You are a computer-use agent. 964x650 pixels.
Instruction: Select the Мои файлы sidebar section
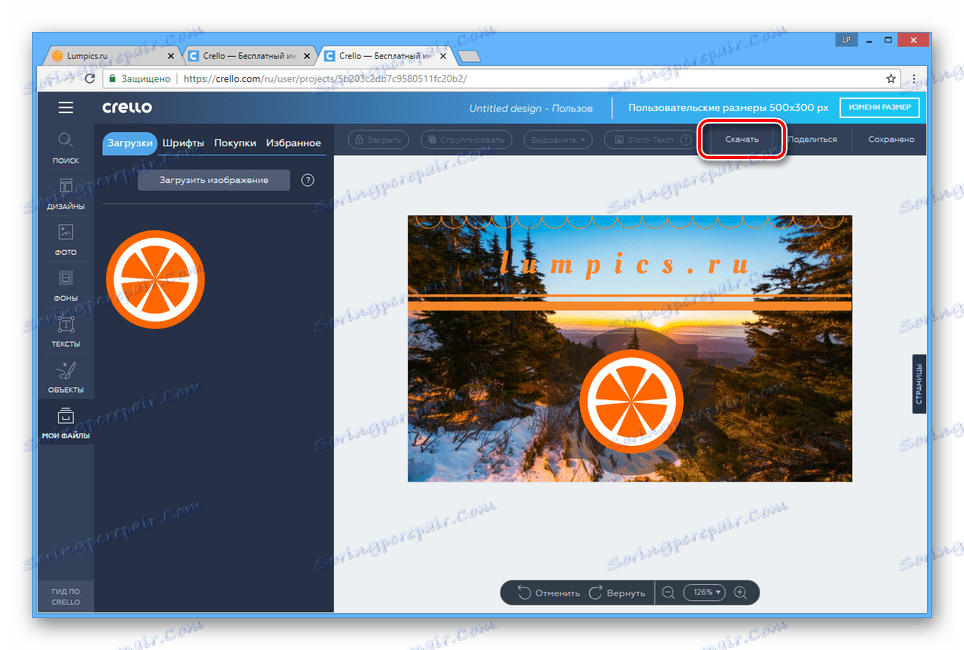[66, 423]
